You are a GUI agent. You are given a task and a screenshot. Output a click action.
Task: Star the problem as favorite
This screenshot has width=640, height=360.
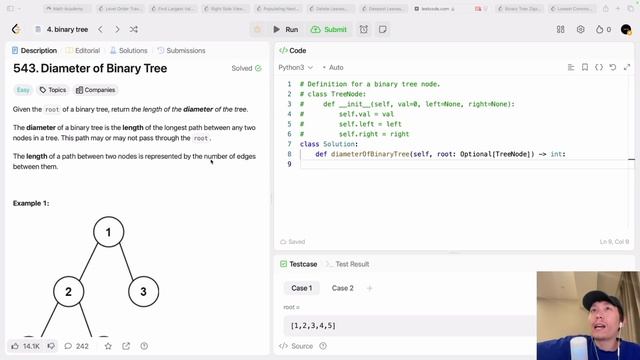click(108, 346)
